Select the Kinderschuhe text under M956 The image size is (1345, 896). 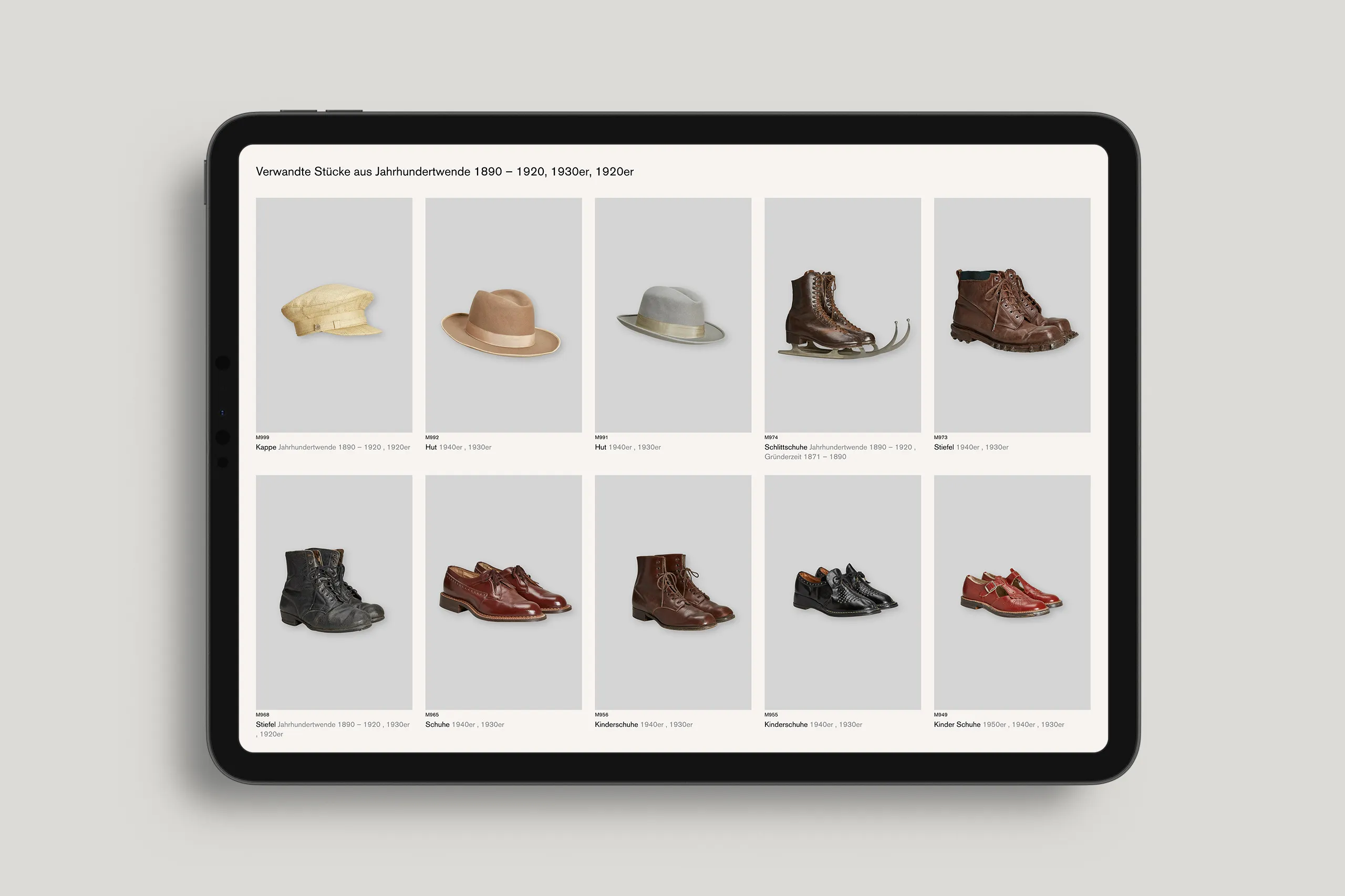pos(616,724)
